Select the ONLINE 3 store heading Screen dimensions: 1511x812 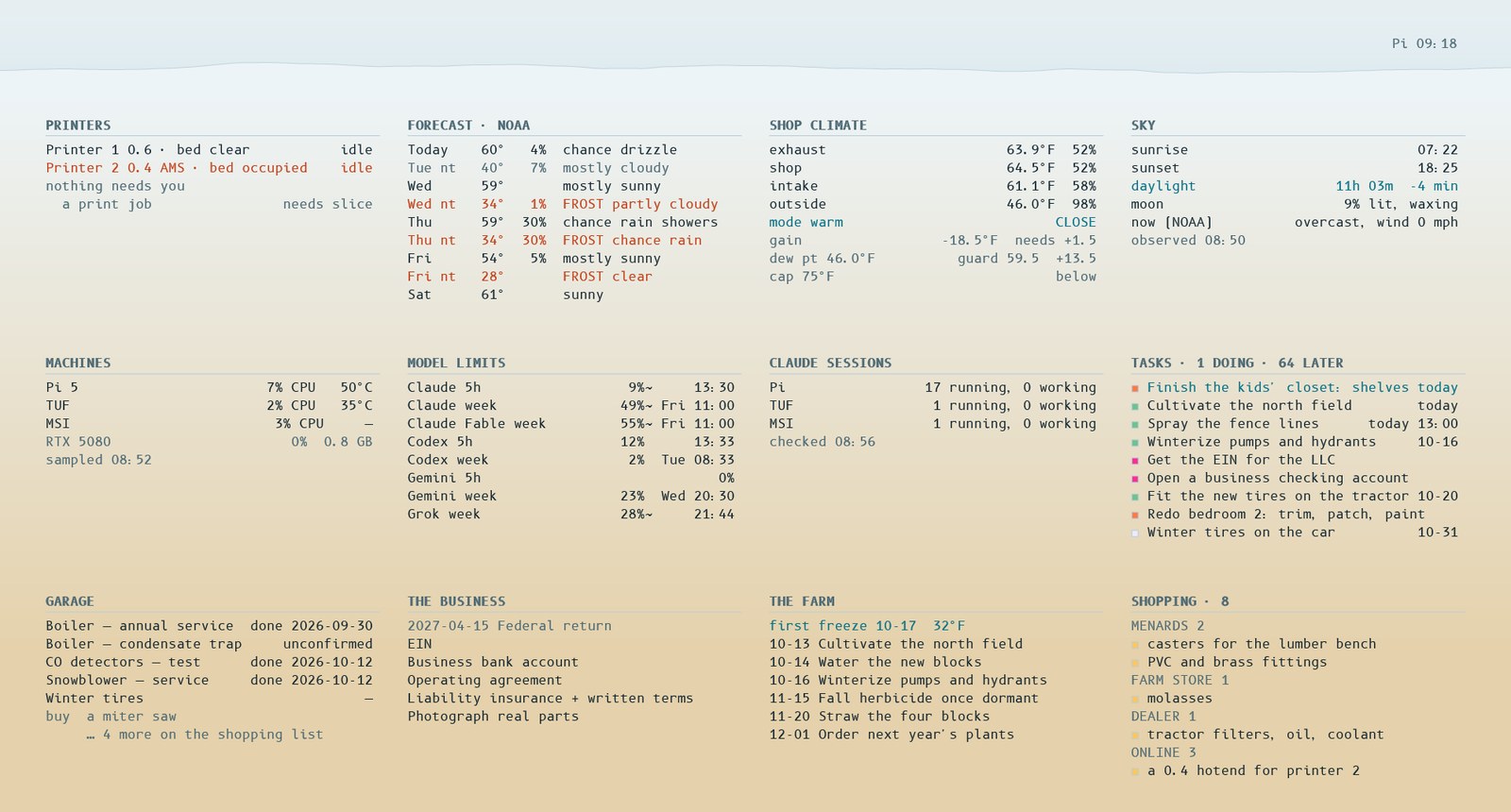pos(1163,753)
